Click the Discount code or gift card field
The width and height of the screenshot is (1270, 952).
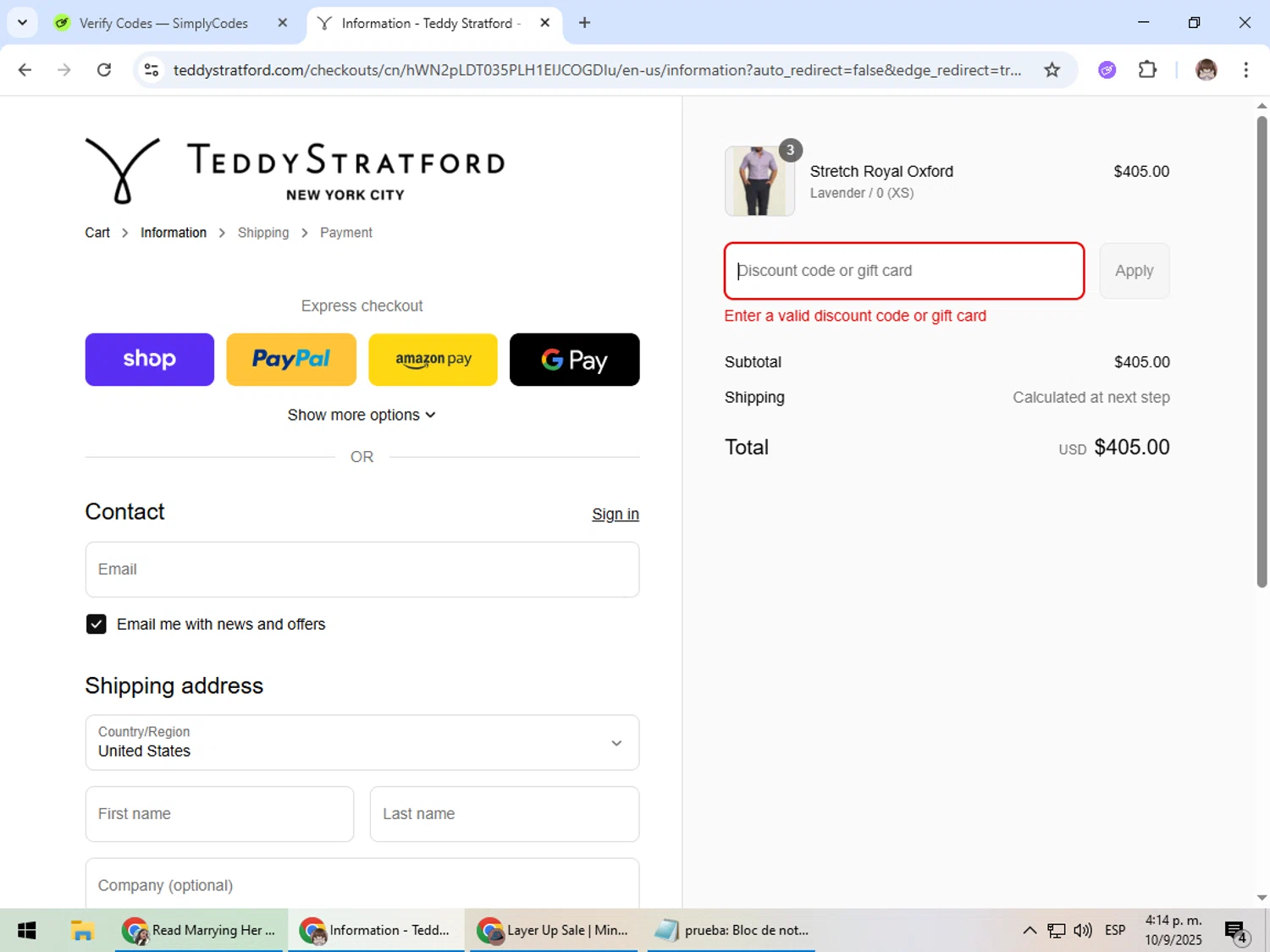coord(904,271)
